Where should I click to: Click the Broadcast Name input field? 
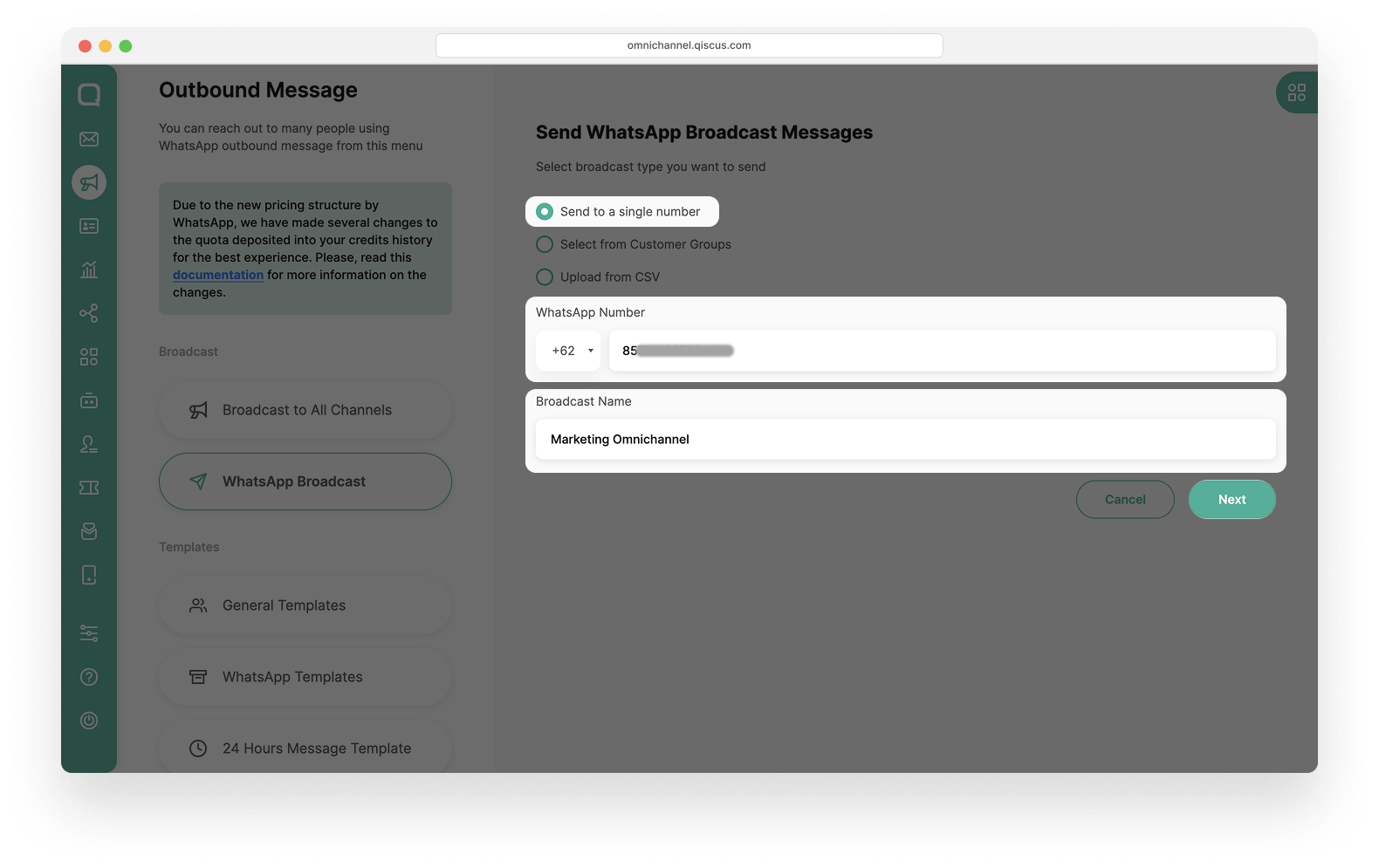906,440
